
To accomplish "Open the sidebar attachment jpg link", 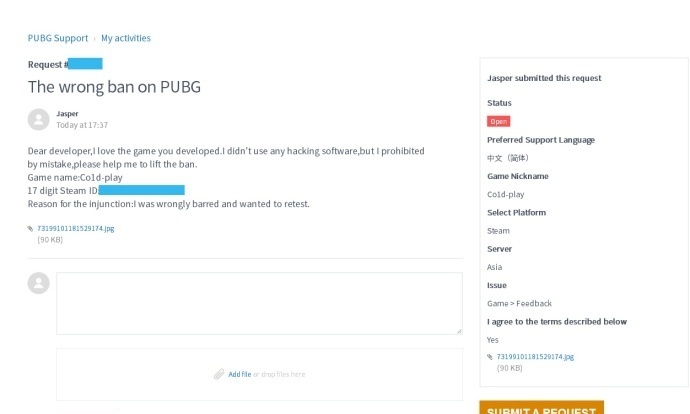I will click(x=535, y=356).
